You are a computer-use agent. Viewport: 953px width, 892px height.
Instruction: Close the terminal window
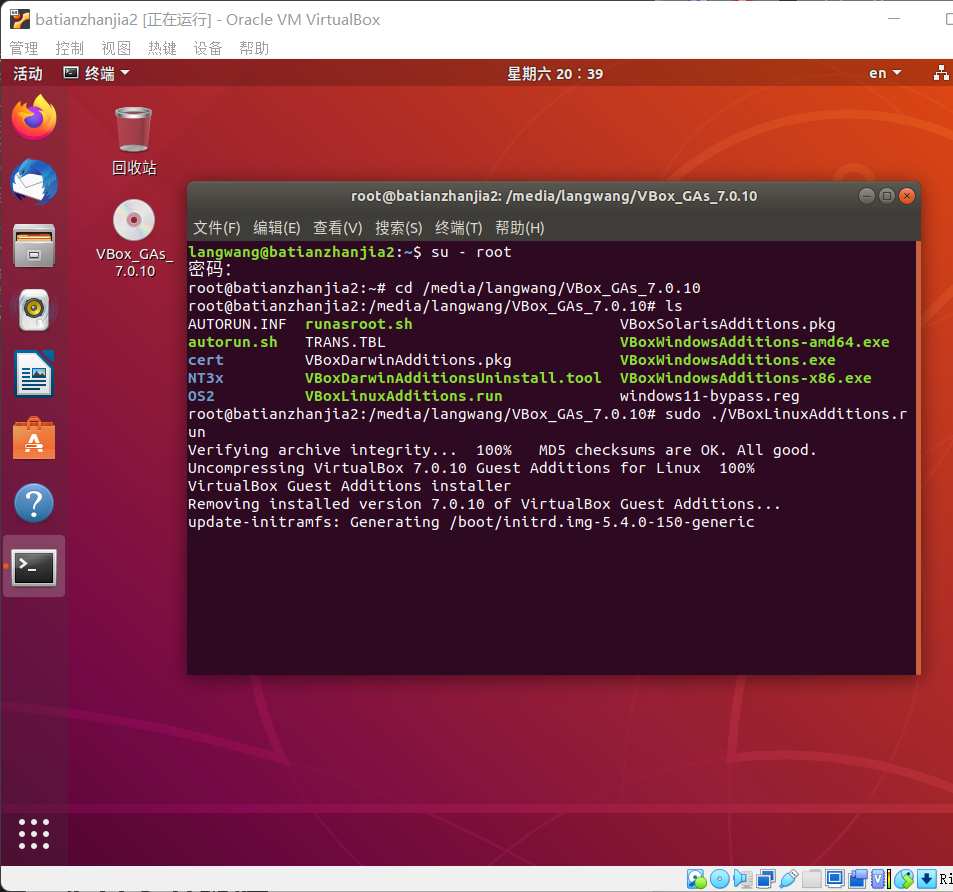pyautogui.click(x=907, y=196)
